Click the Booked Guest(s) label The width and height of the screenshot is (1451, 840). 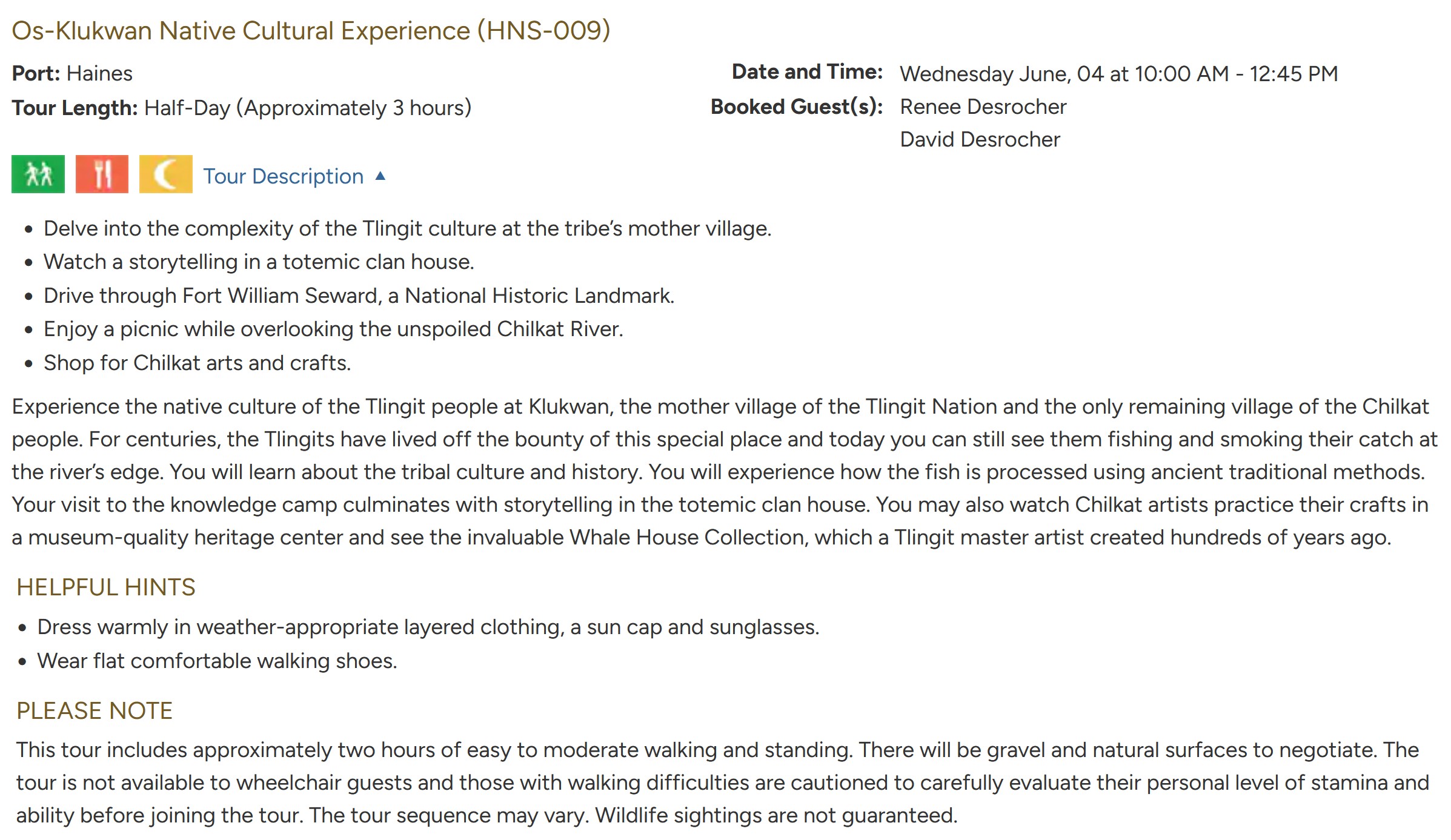796,107
